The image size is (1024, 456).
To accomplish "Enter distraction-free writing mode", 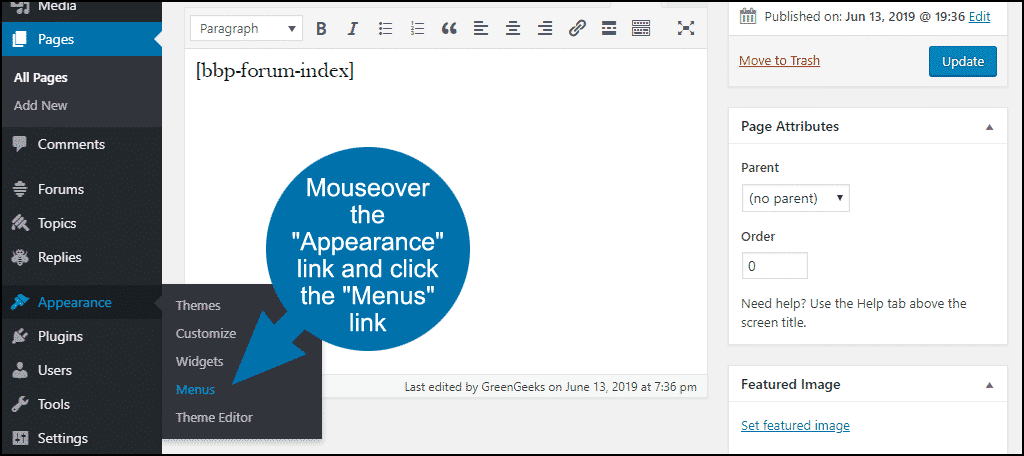I will 685,28.
